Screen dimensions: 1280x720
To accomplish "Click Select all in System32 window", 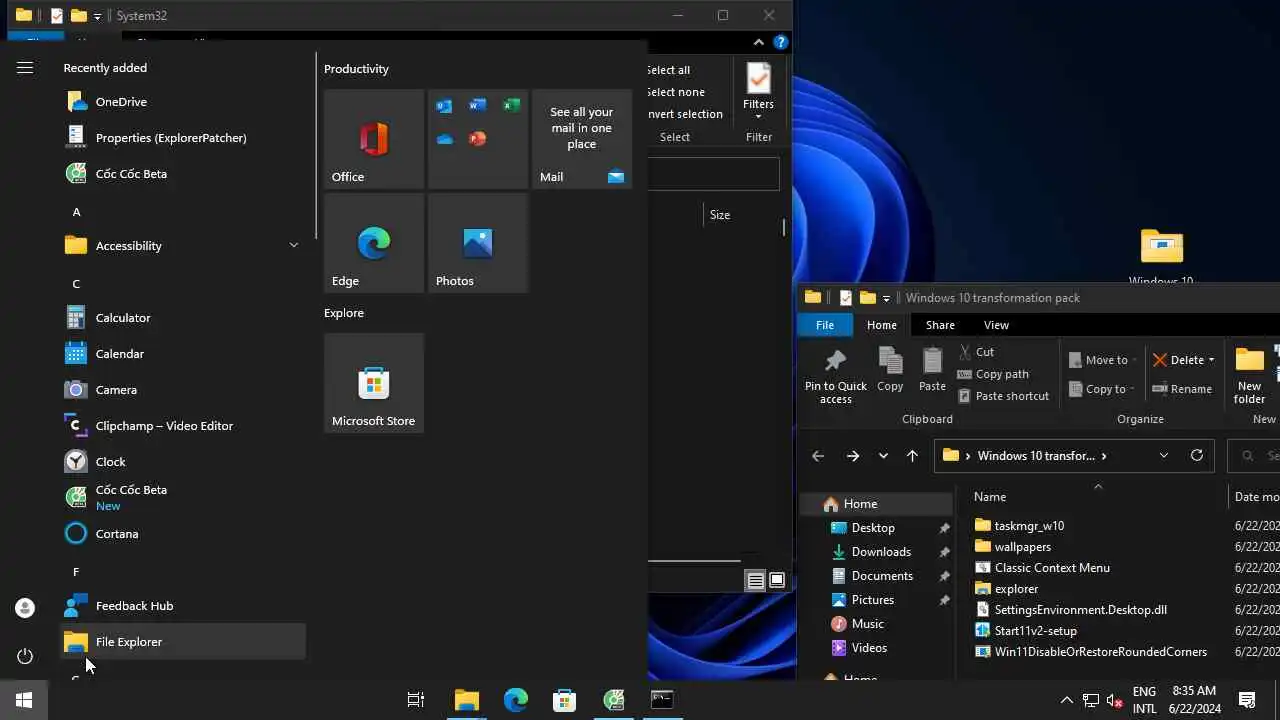I will click(668, 70).
